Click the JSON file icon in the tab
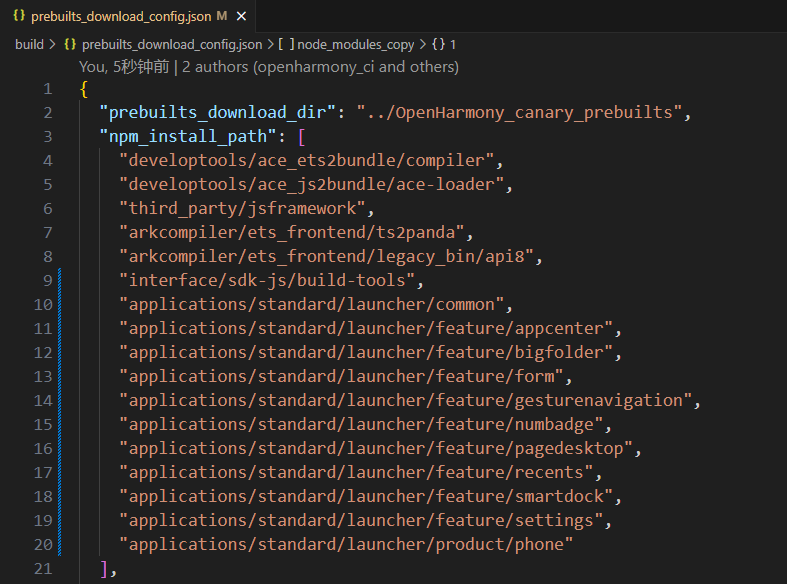The height and width of the screenshot is (584, 787). (19, 16)
